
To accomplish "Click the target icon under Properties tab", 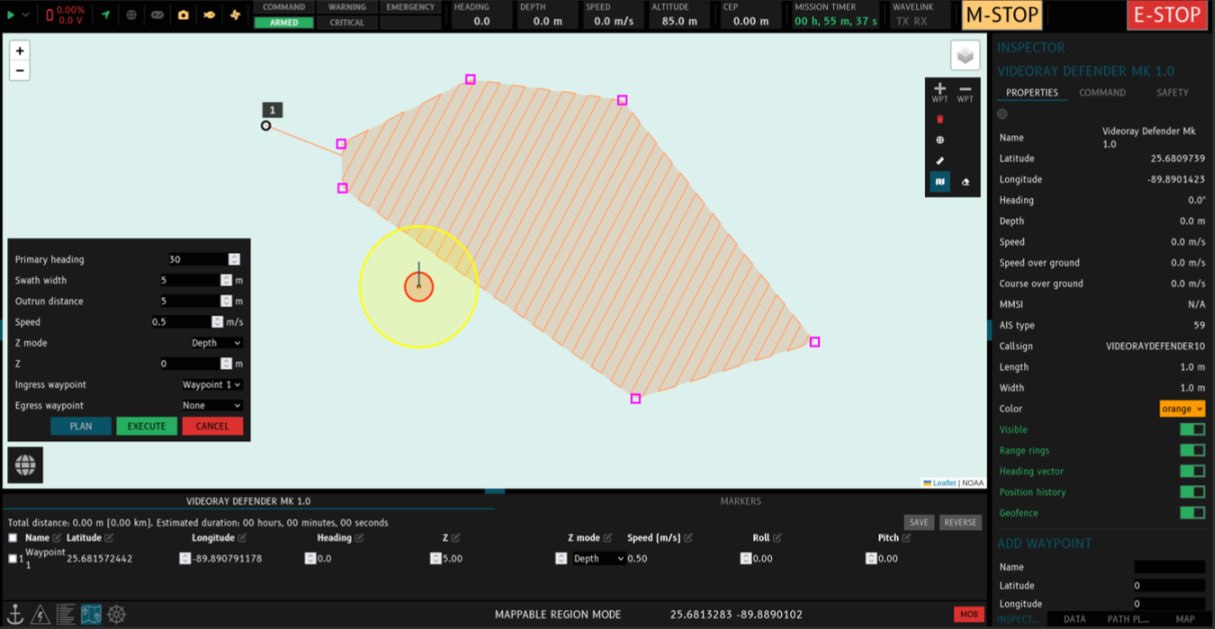I will pos(1002,114).
